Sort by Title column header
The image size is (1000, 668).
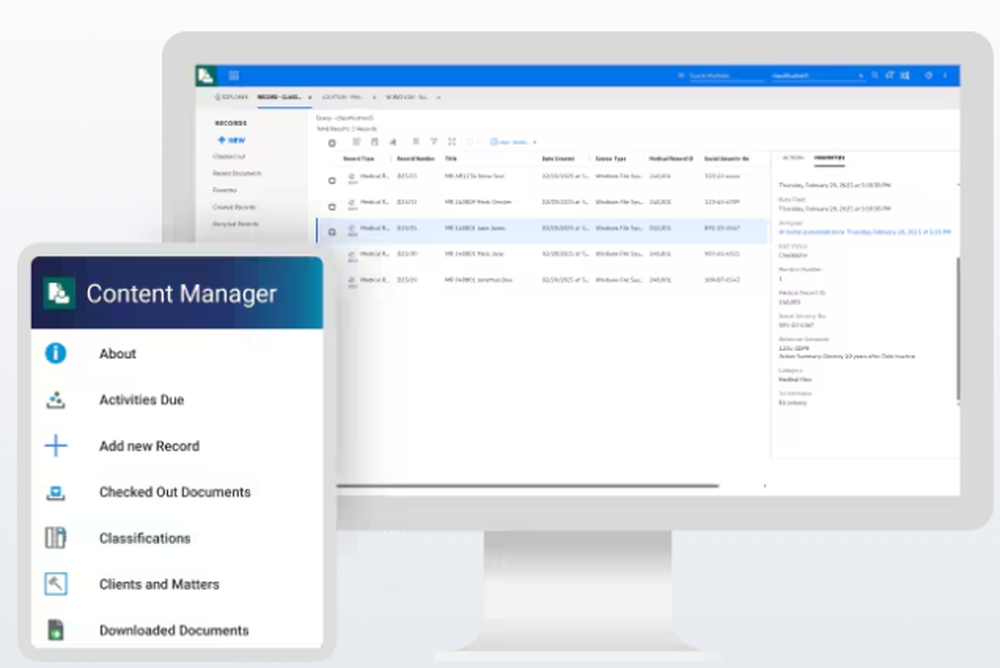451,158
